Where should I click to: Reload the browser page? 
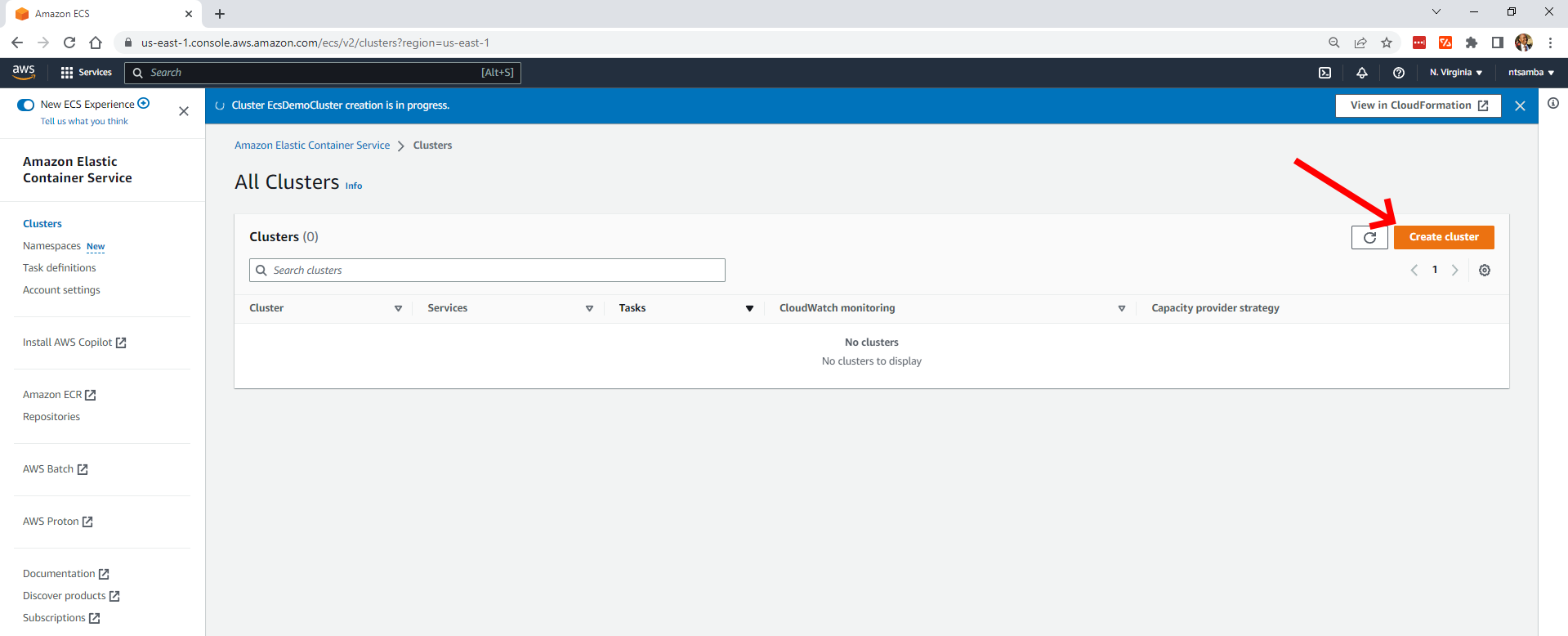(69, 43)
